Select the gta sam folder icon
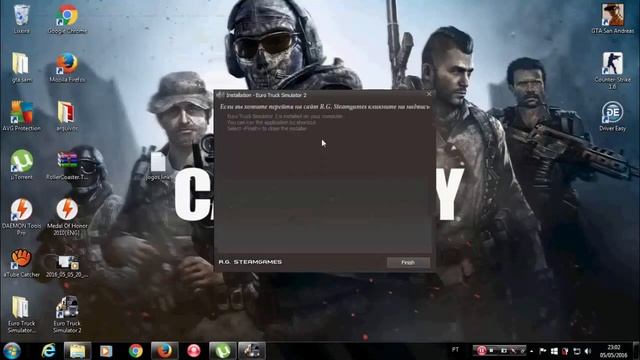Image resolution: width=640 pixels, height=360 pixels. [x=21, y=67]
